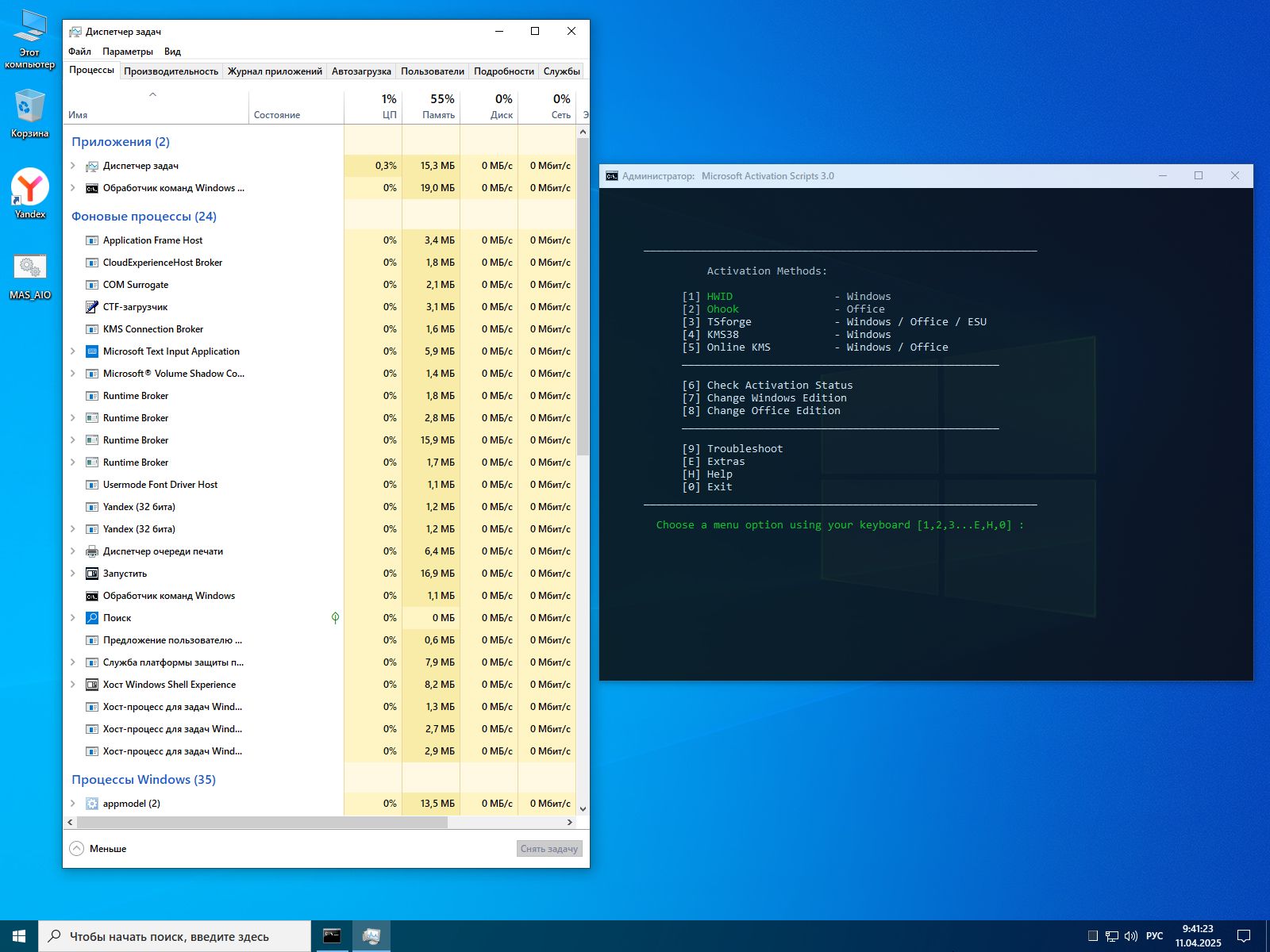
Task: Expand the Microsoft Volume Shadow Copy row
Action: 73,374
